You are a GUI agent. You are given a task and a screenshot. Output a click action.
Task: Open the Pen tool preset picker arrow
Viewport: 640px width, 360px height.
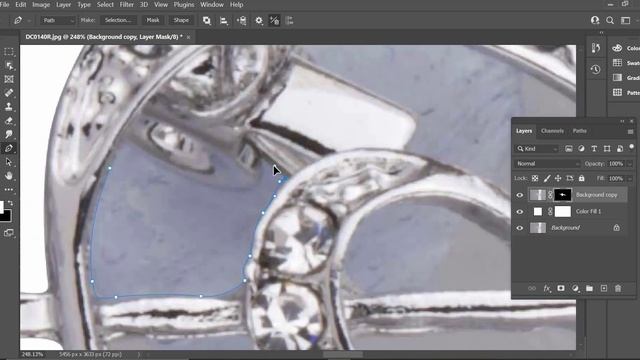coord(29,20)
